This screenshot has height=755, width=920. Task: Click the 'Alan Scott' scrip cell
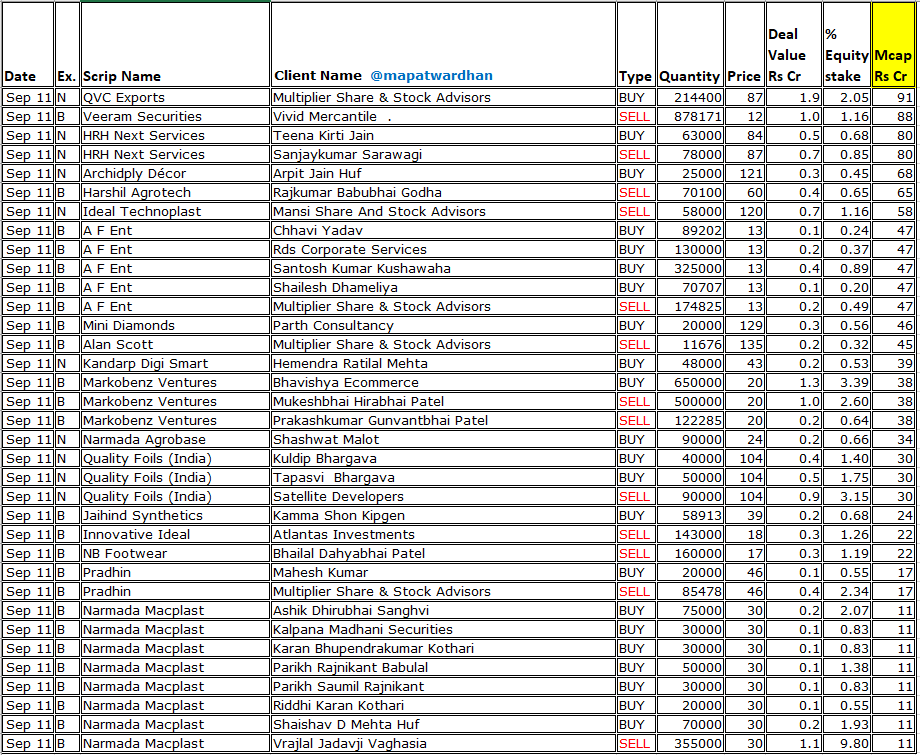175,344
